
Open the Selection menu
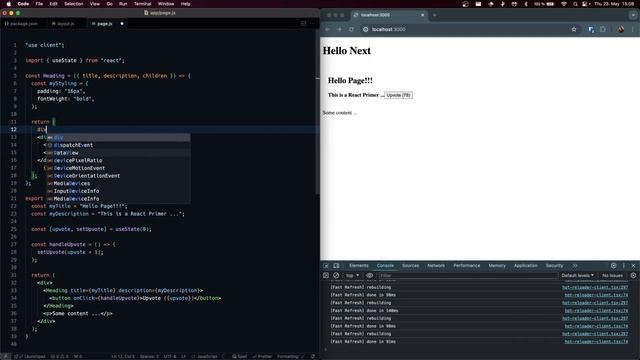74,4
